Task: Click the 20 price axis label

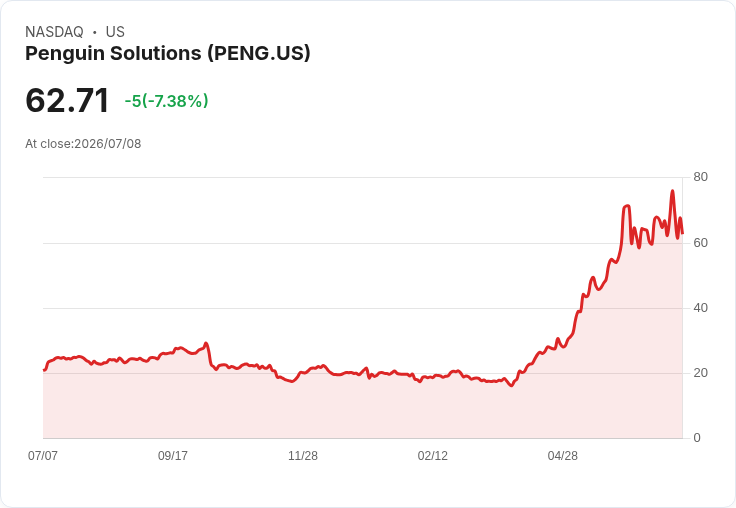Action: (x=700, y=373)
